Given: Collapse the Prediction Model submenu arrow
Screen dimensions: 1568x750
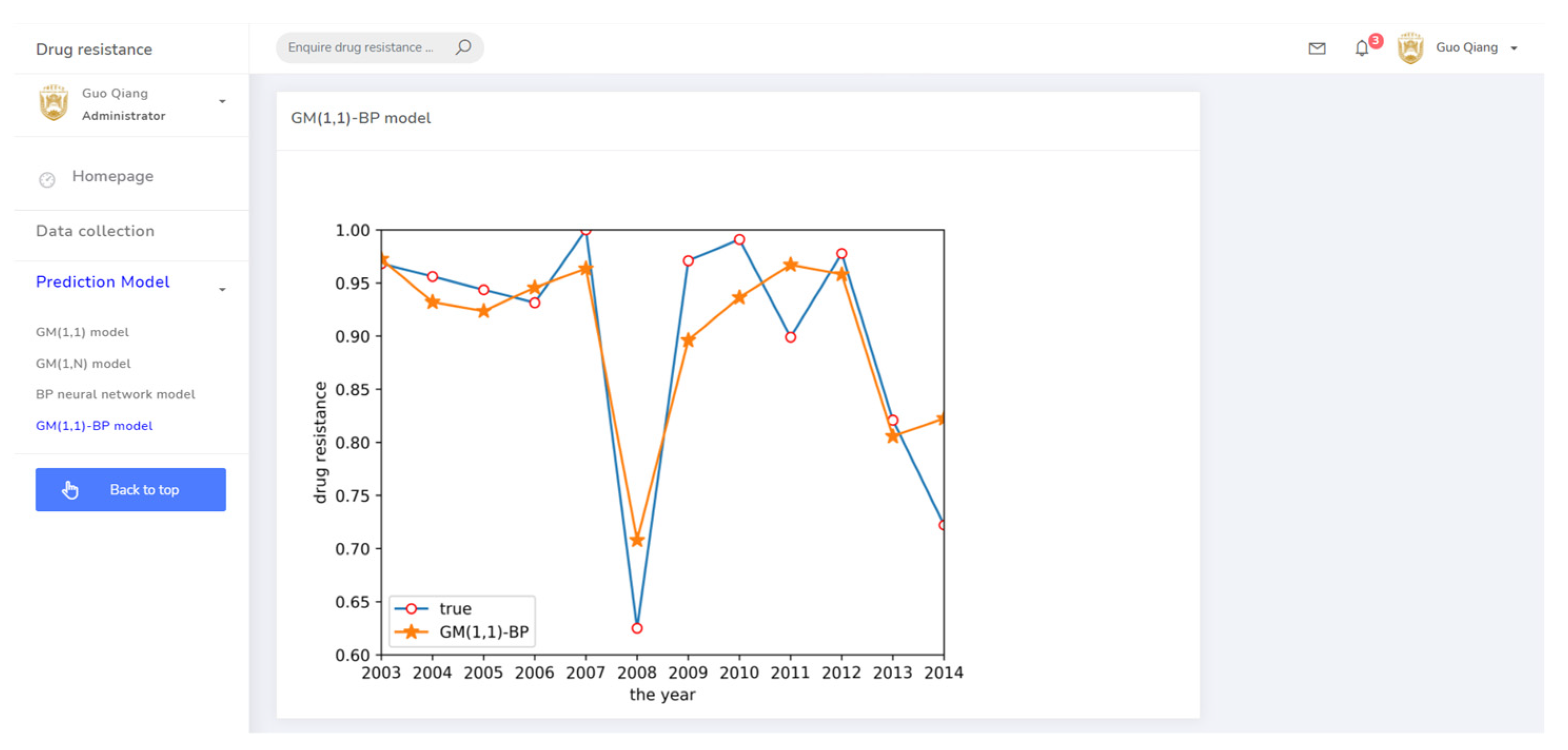Looking at the screenshot, I should tap(222, 289).
